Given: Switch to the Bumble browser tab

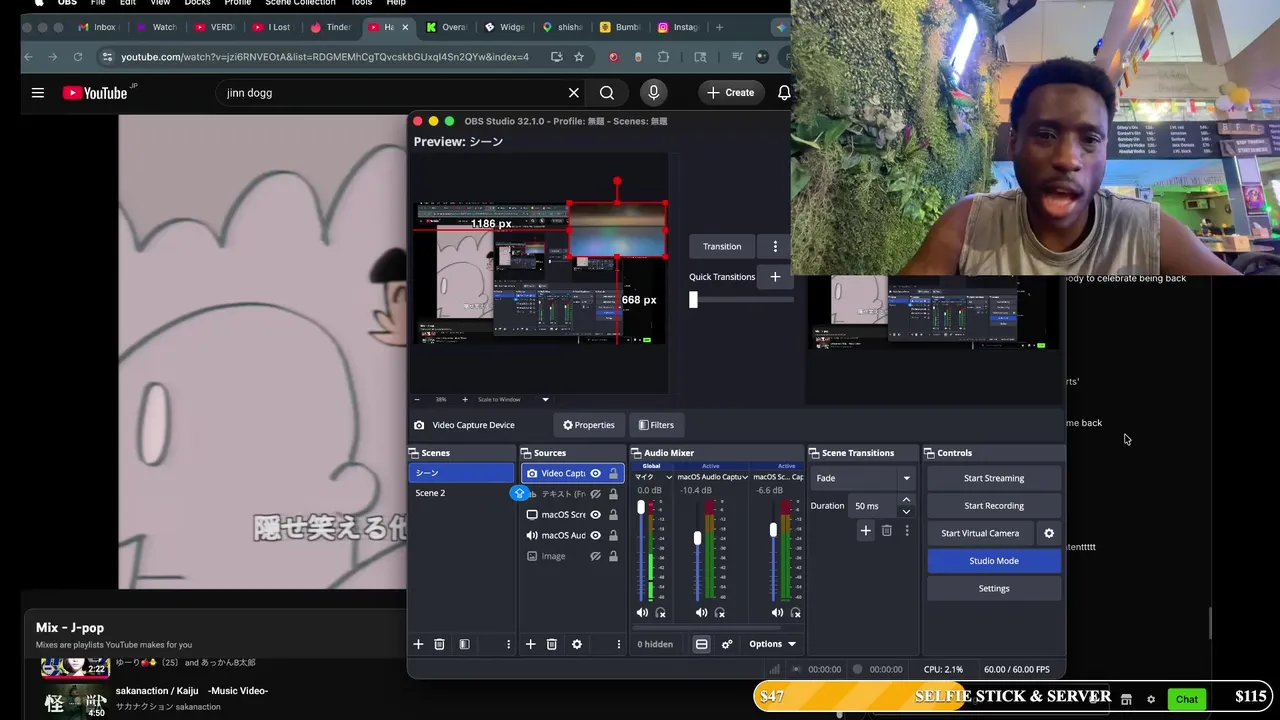Looking at the screenshot, I should pos(621,27).
